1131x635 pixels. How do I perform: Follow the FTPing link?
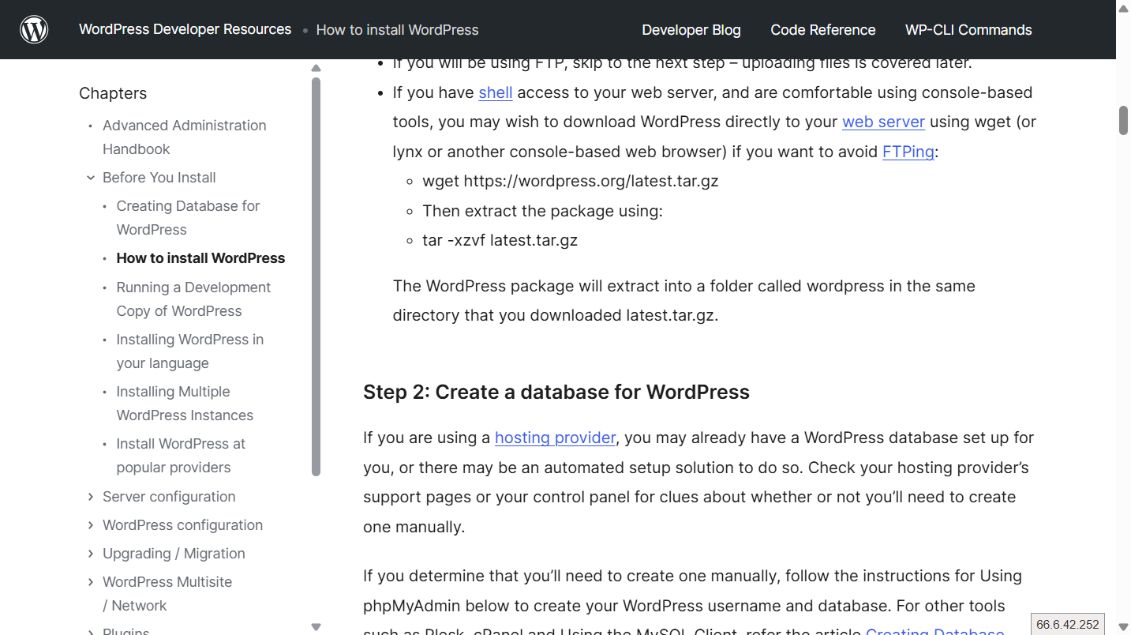point(908,152)
